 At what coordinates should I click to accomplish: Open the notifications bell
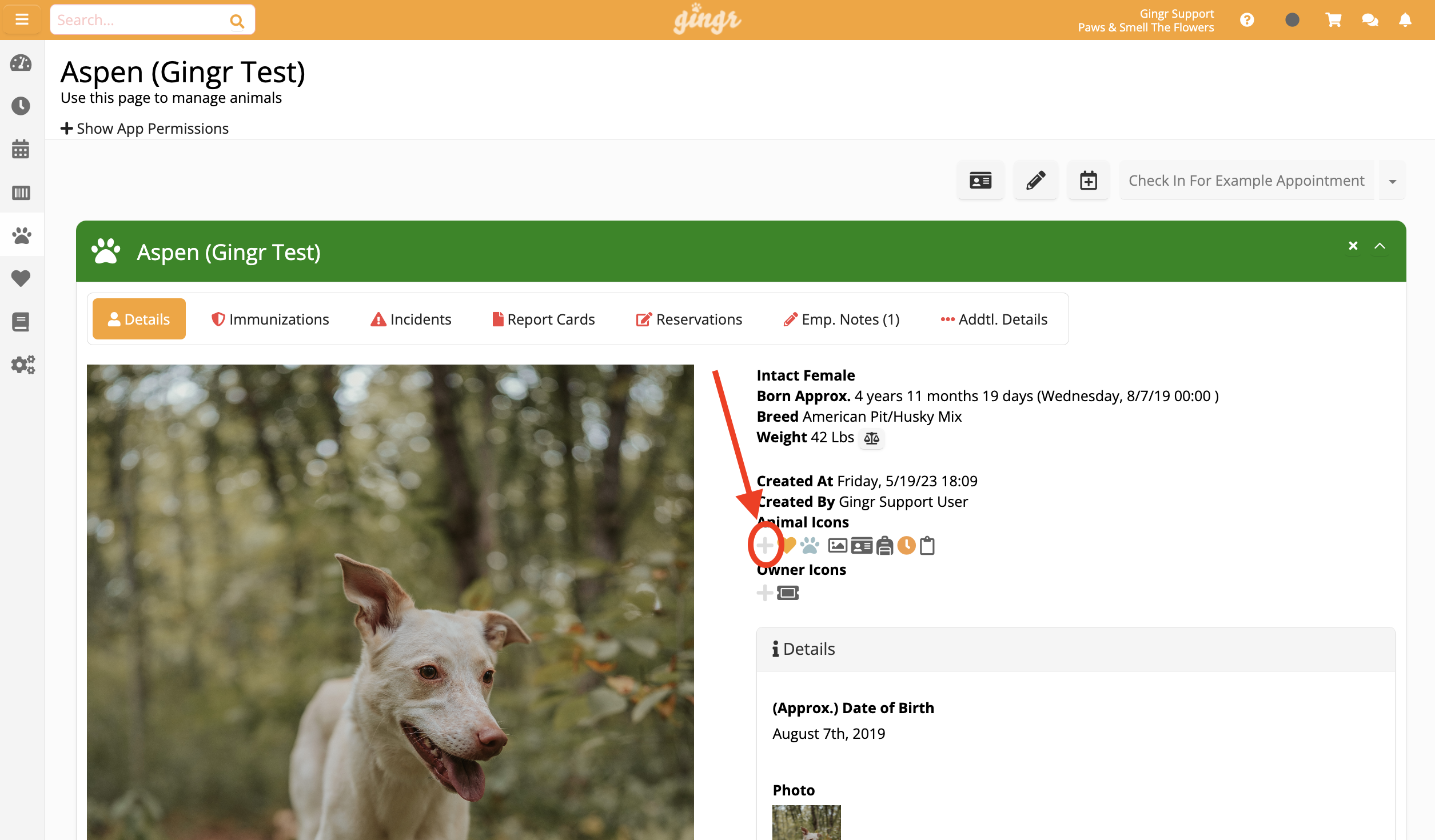1405,20
